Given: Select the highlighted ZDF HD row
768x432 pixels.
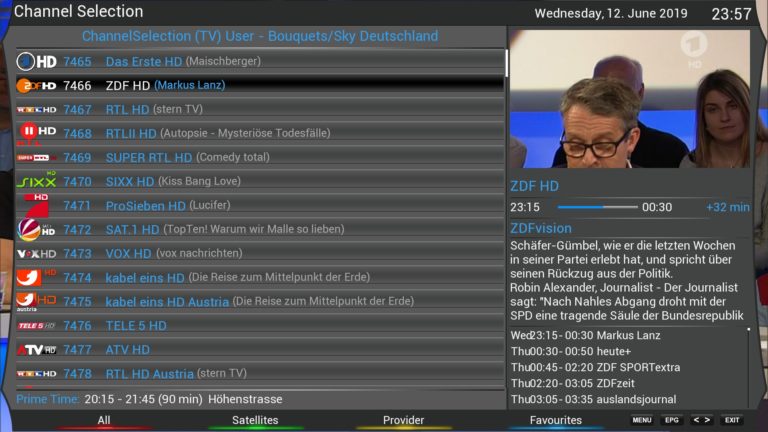Looking at the screenshot, I should (x=260, y=85).
